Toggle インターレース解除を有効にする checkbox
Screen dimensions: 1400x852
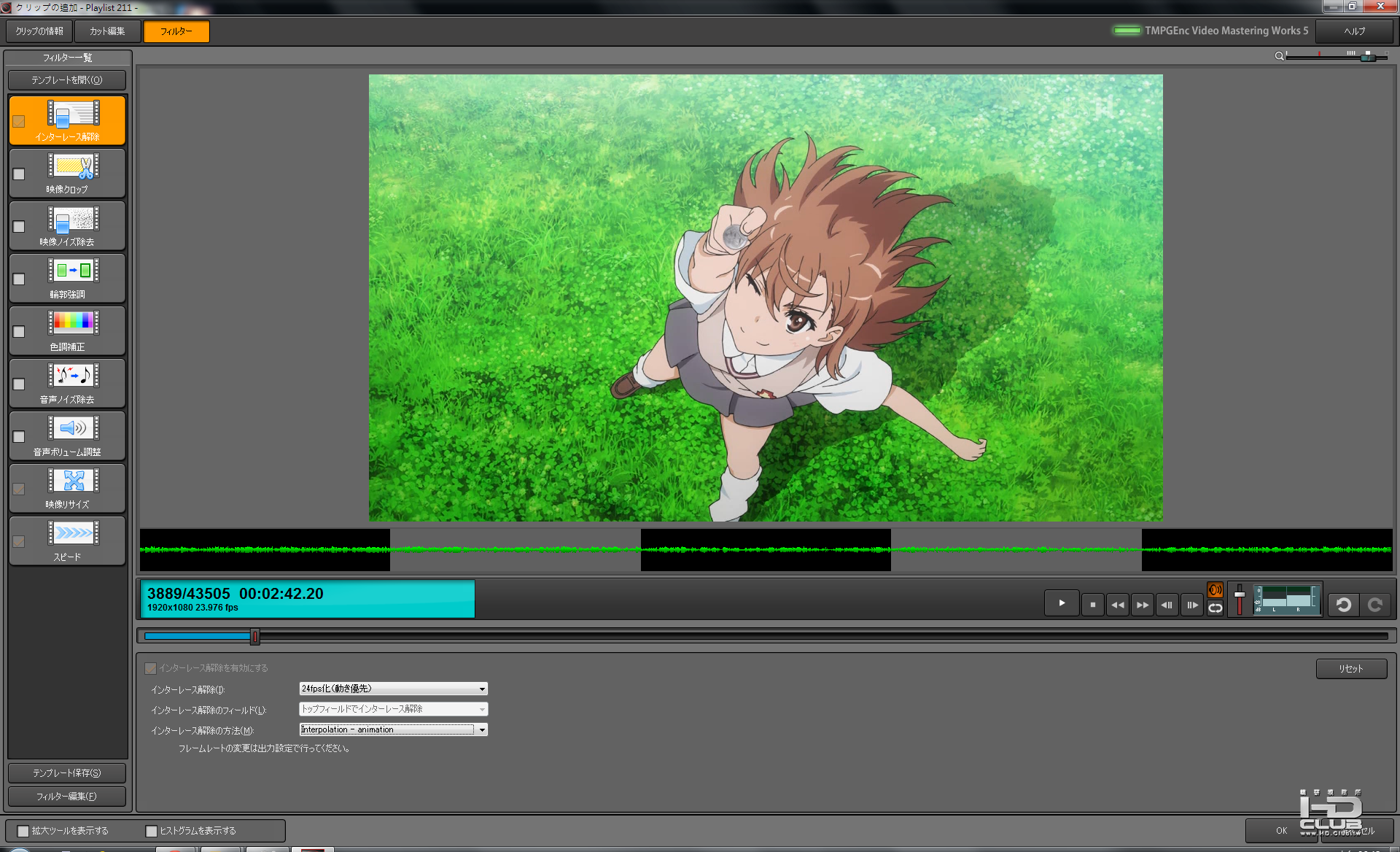[x=150, y=668]
